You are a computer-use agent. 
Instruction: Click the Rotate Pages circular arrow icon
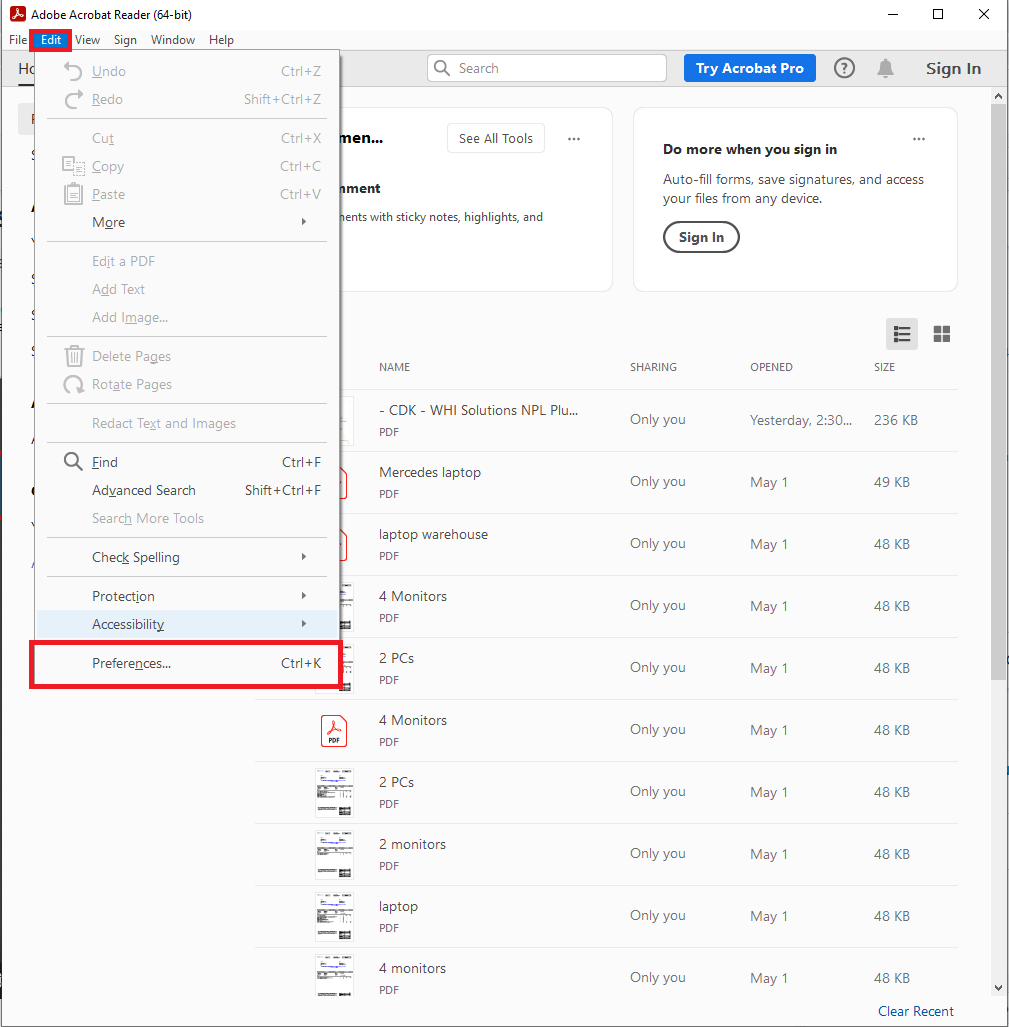tap(73, 384)
